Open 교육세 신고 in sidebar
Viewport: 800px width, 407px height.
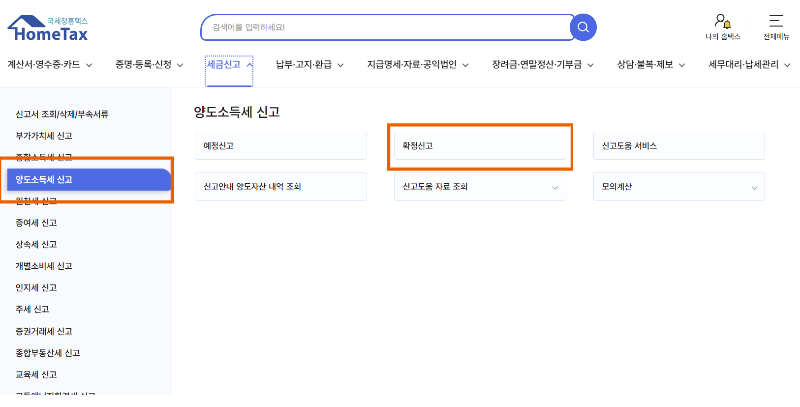click(x=36, y=374)
